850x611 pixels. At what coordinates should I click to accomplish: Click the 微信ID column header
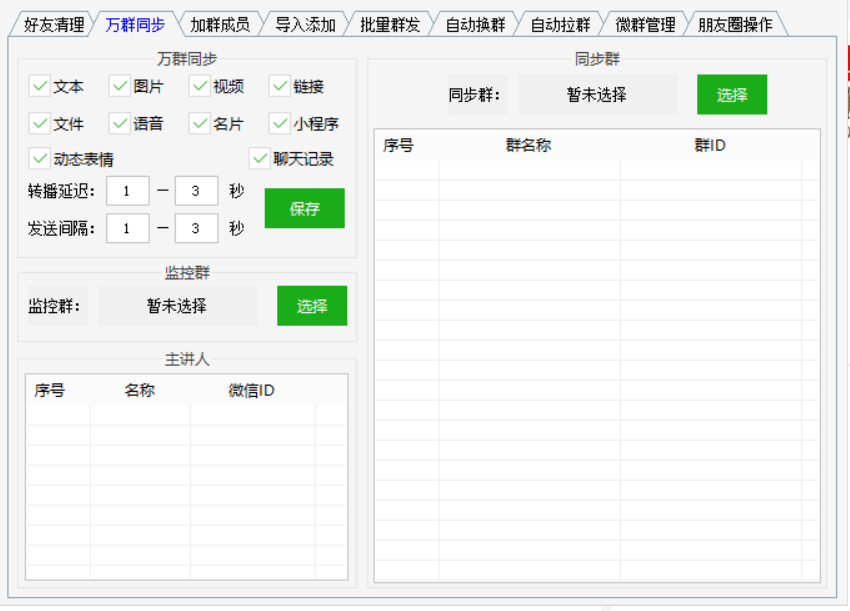(251, 391)
